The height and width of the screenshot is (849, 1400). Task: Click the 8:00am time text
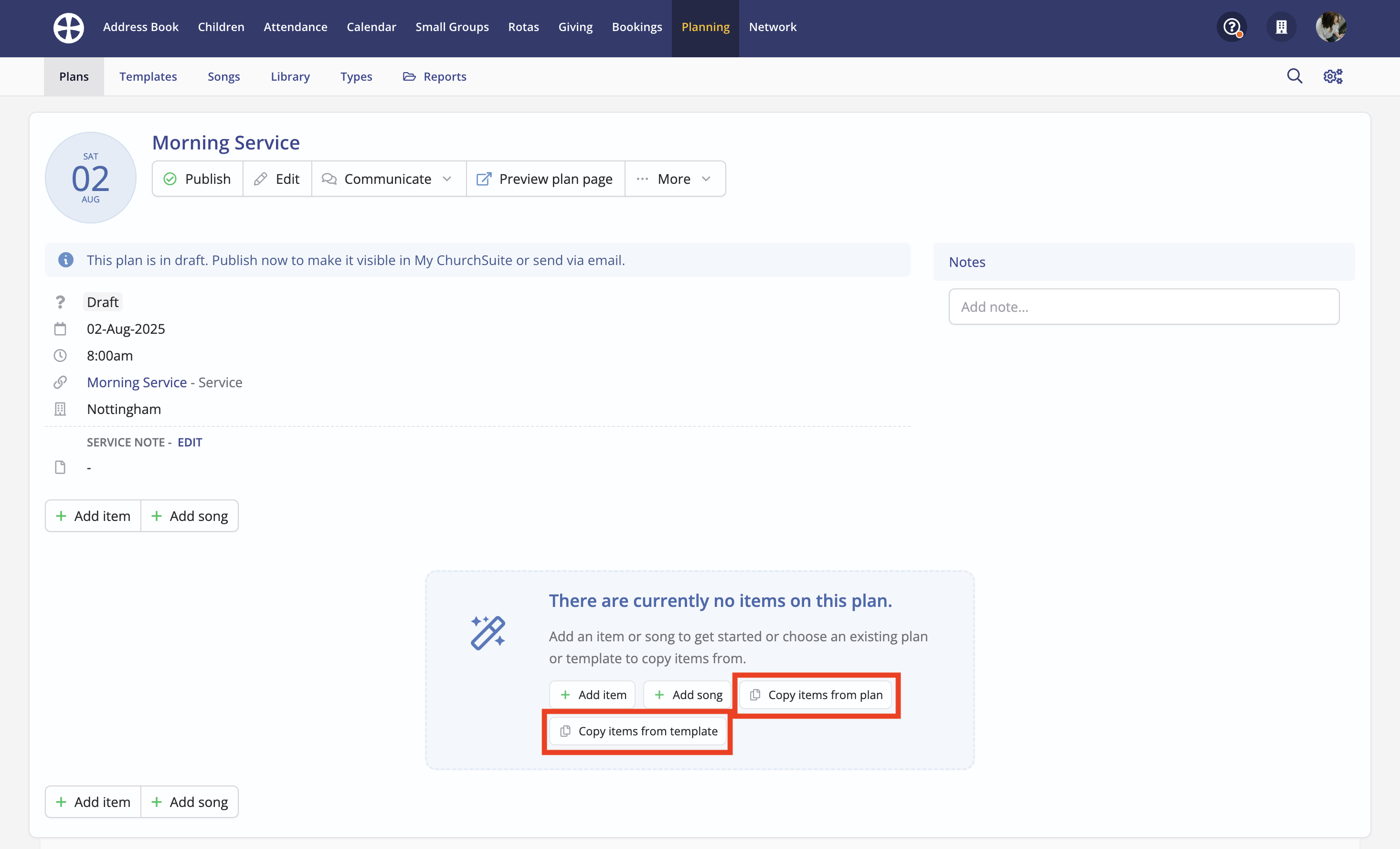click(110, 355)
